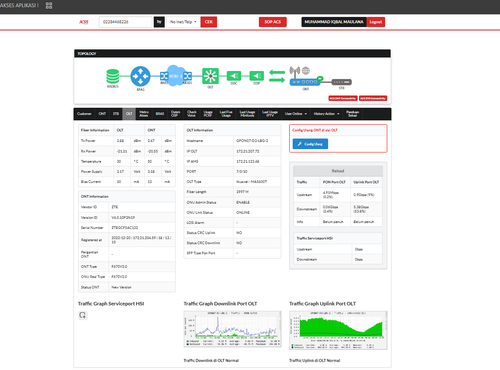Click the wireless antenna icon above ONT

click(x=295, y=71)
